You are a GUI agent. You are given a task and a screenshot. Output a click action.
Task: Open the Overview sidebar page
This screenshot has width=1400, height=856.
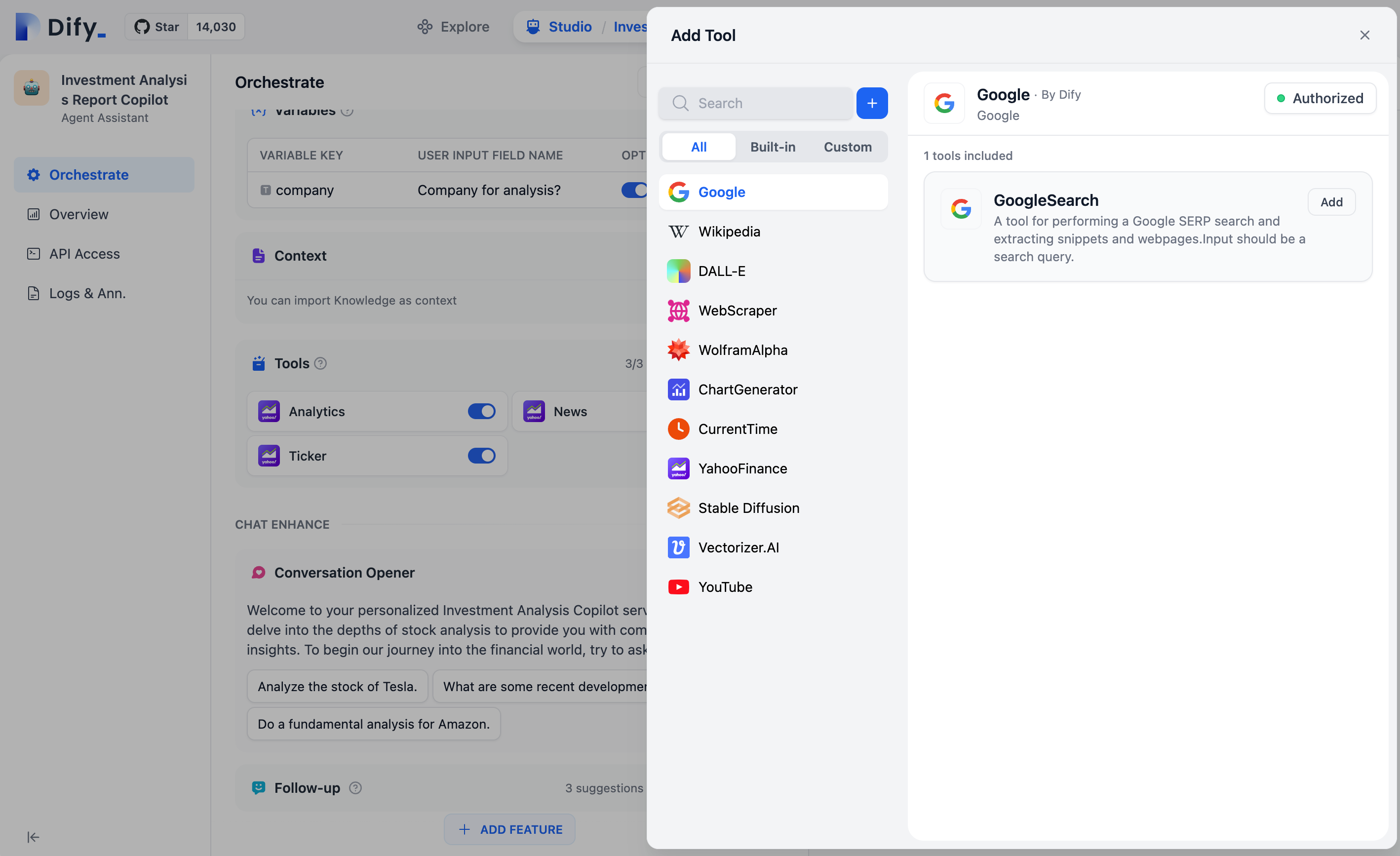[x=78, y=214]
